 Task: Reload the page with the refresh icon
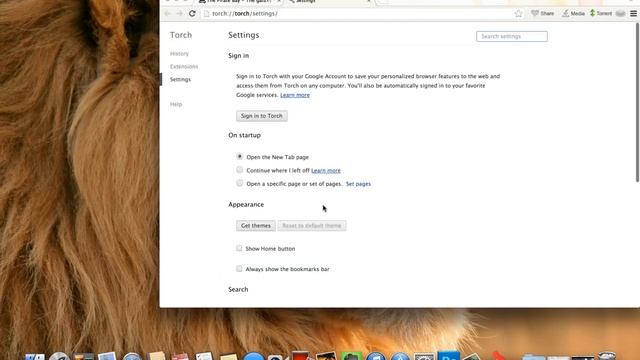point(192,13)
